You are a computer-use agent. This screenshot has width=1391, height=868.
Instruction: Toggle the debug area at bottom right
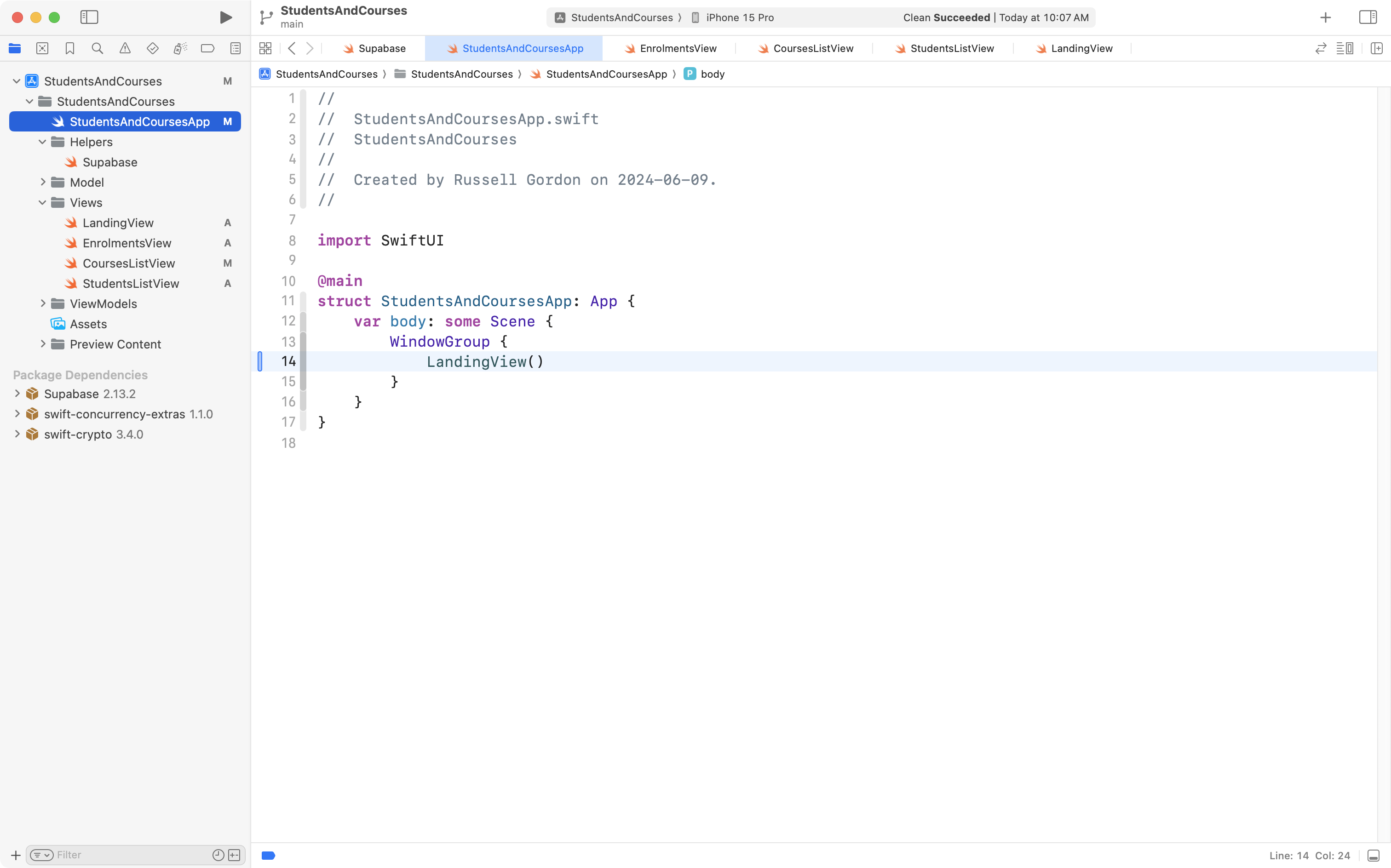[x=1373, y=856]
